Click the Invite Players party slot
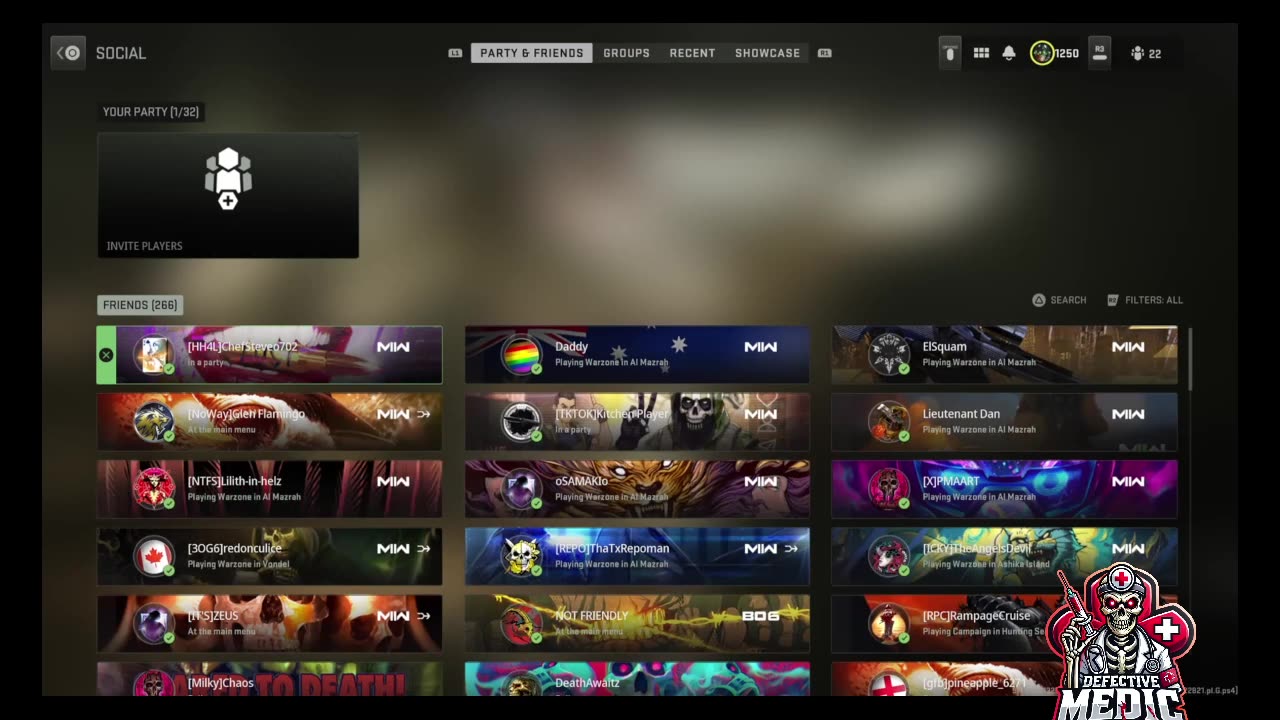Screen dimensions: 1280x720 point(228,195)
